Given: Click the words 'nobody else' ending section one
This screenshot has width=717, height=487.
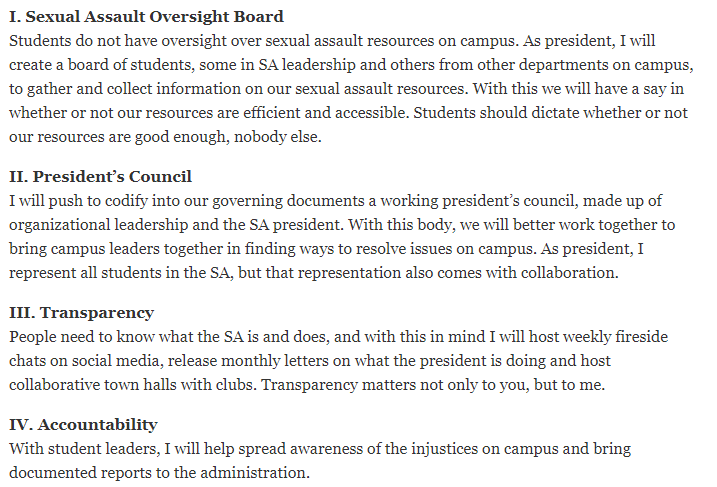Looking at the screenshot, I should [277, 137].
